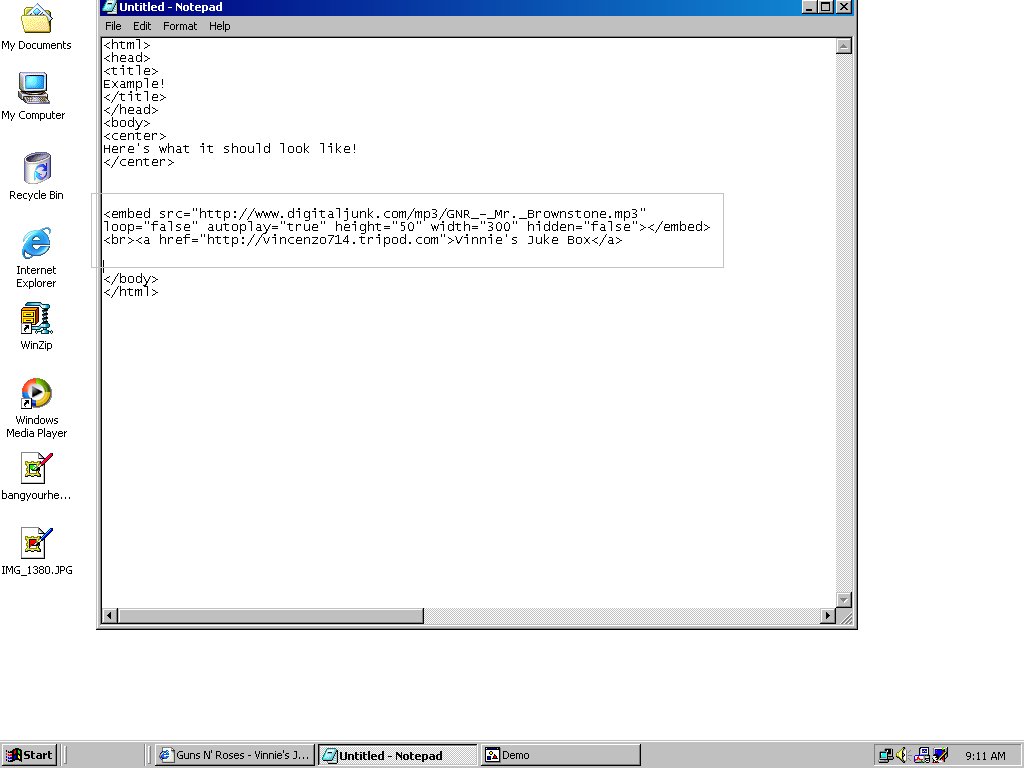
Task: Minimize the Notepad window
Action: point(810,7)
